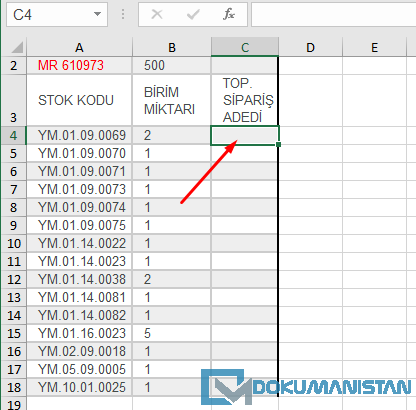Click in the formula bar input area
This screenshot has height=410, width=416.
coord(334,14)
